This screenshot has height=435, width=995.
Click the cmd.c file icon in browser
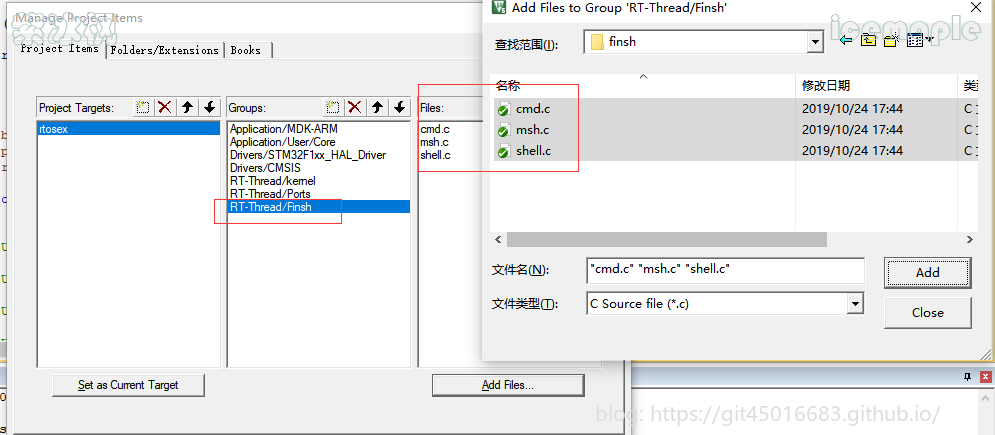tap(504, 109)
